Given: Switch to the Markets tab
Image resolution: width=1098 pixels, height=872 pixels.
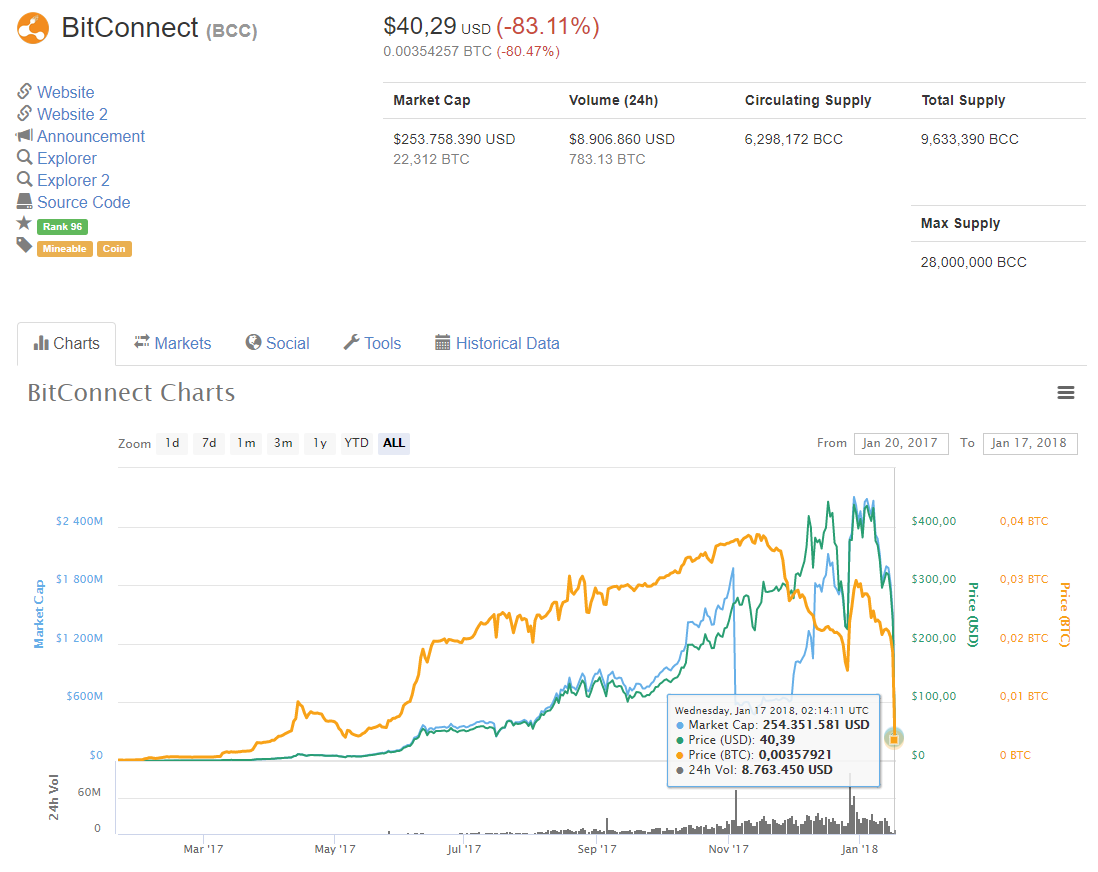Looking at the screenshot, I should click(x=173, y=343).
